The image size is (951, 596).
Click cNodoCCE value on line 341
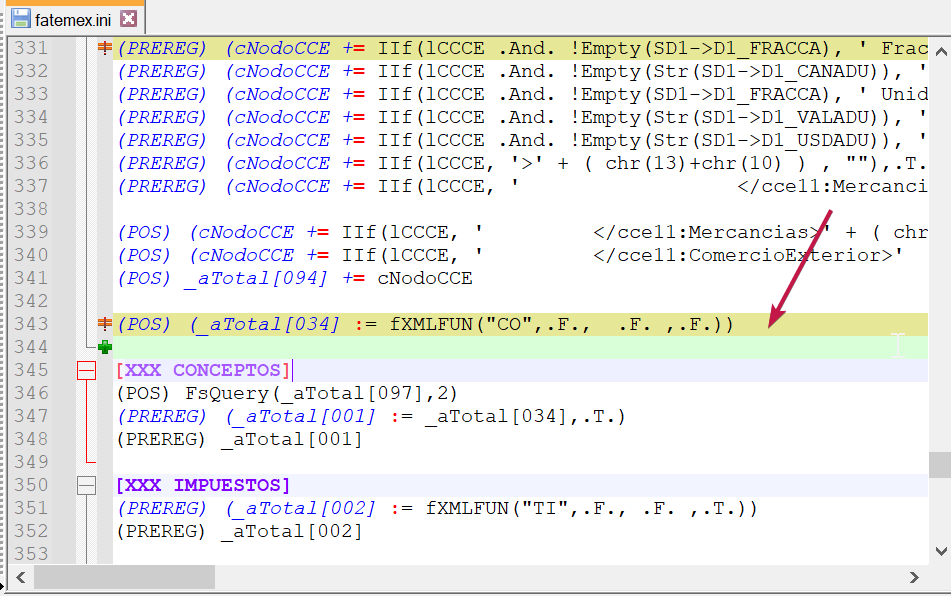click(x=425, y=278)
